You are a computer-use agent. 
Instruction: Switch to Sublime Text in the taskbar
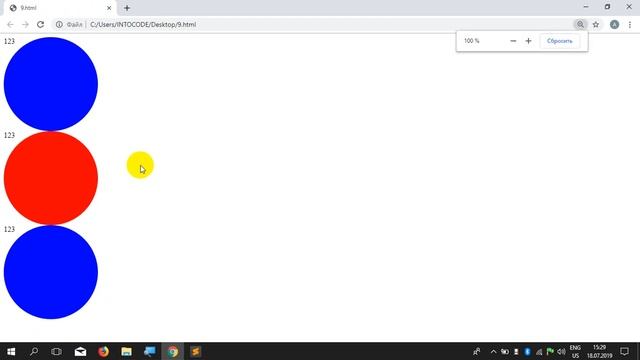[x=196, y=351]
